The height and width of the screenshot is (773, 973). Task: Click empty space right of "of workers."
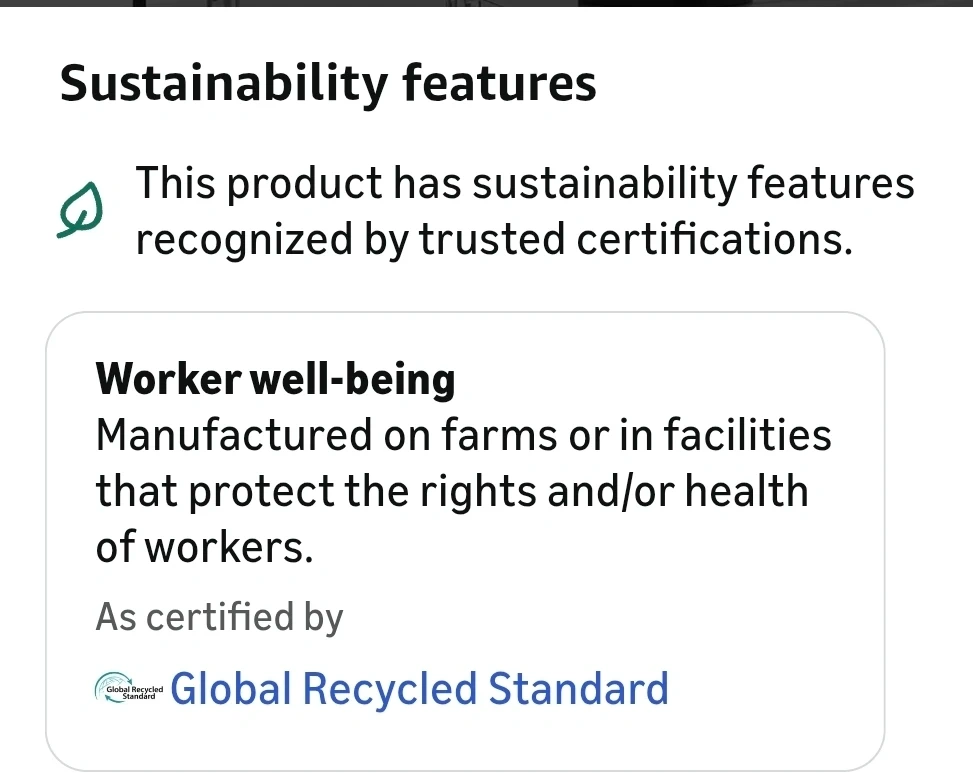click(x=600, y=547)
